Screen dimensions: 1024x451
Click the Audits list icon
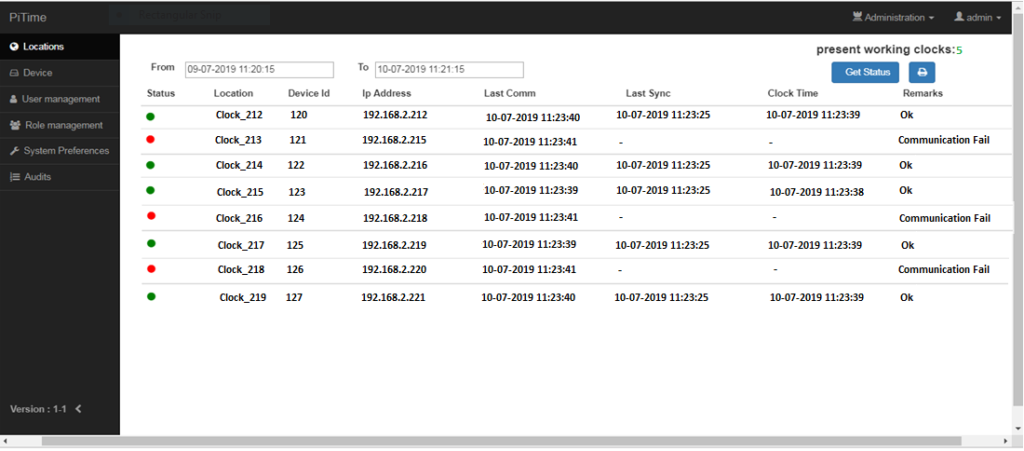[14, 177]
